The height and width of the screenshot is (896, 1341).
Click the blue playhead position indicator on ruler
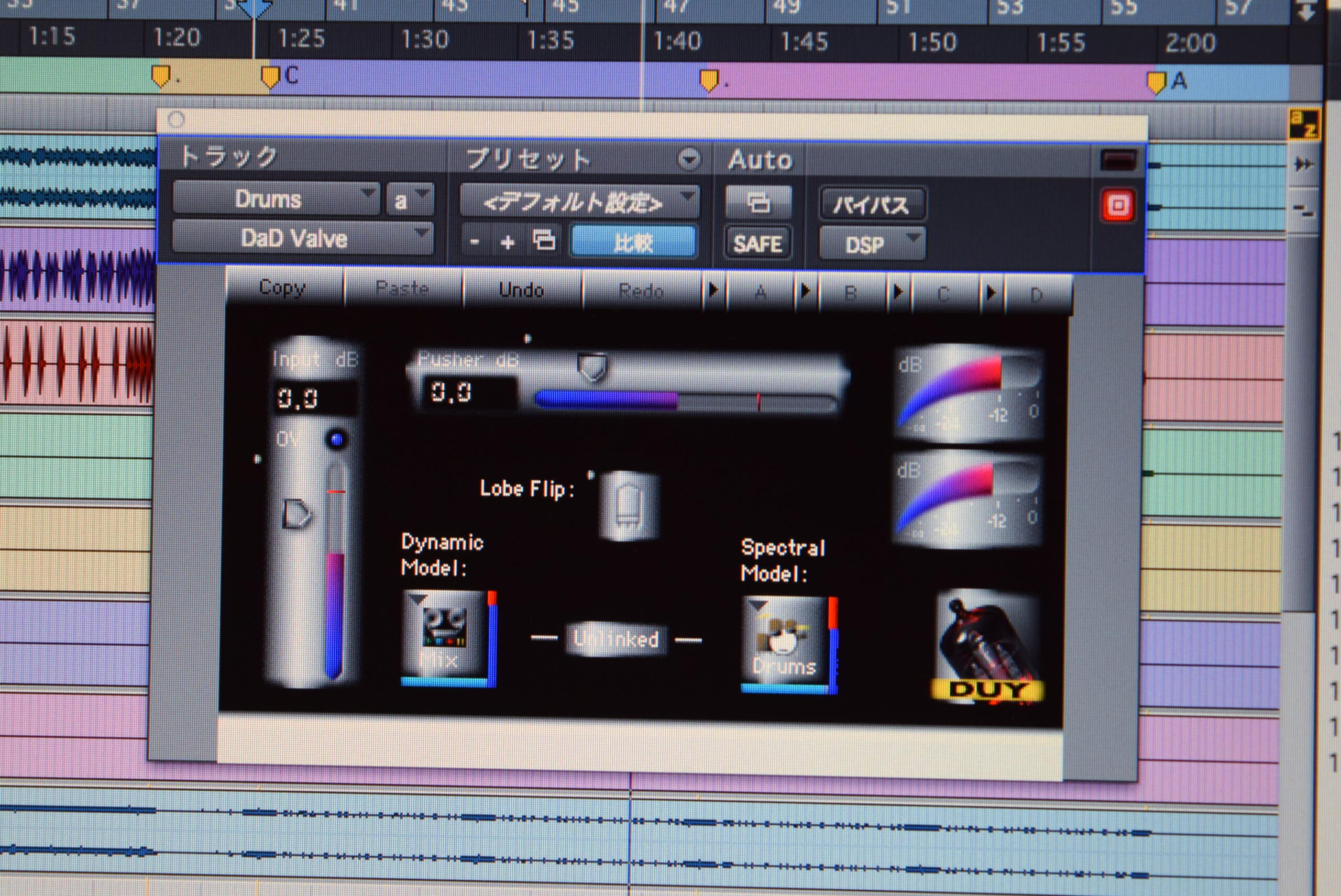click(x=255, y=8)
